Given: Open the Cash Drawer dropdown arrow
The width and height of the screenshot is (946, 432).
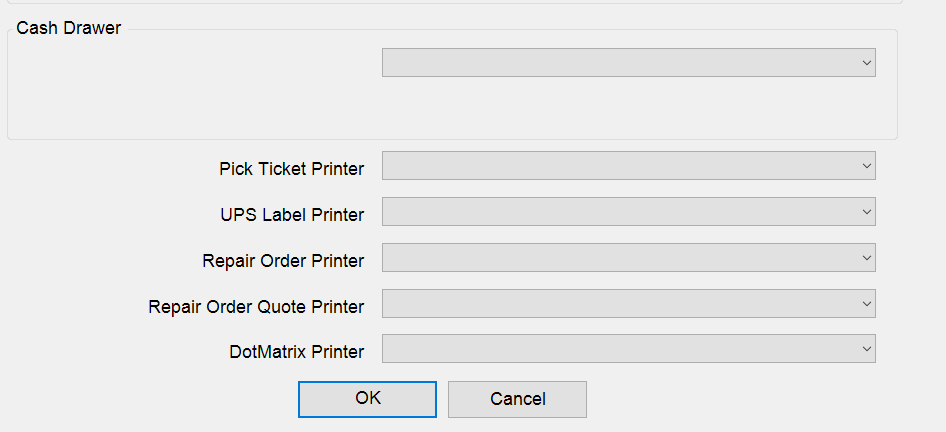Looking at the screenshot, I should click(866, 63).
